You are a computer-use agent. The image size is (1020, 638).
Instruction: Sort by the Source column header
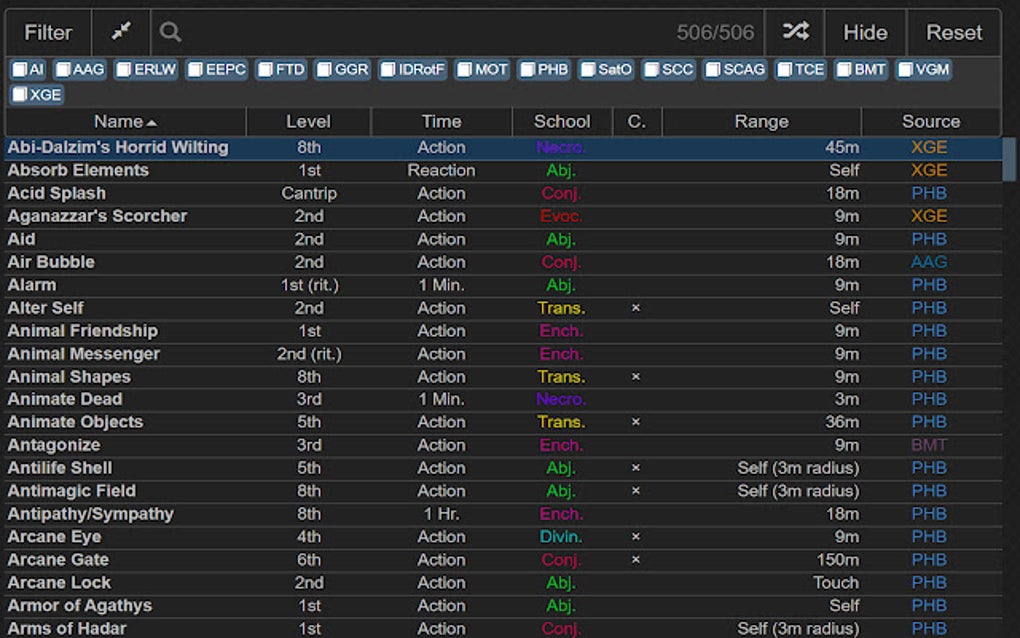930,122
